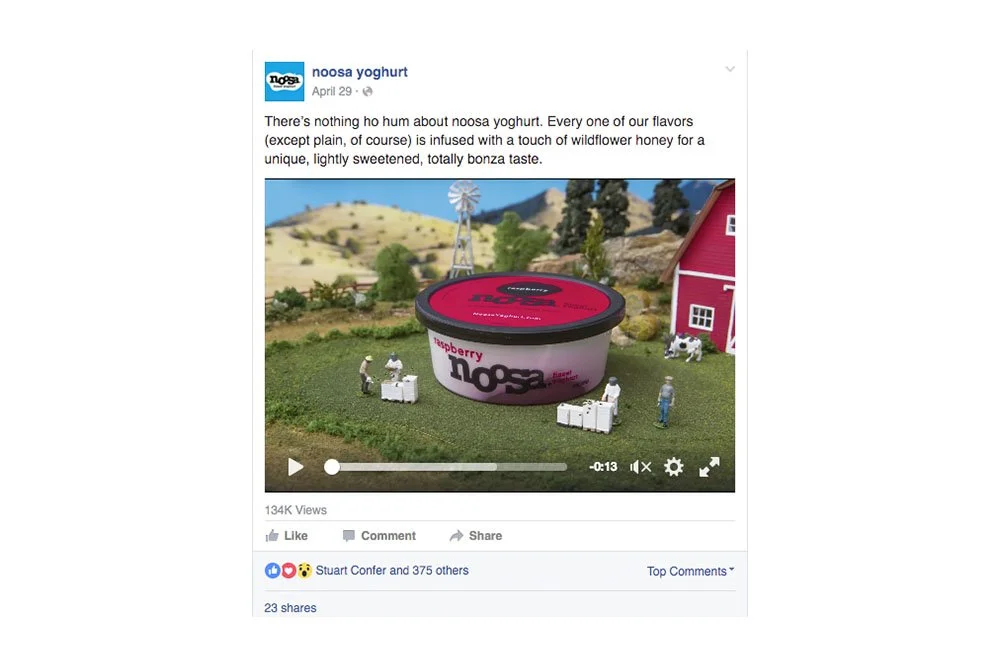Click the public globe privacy icon
1000x667 pixels.
click(367, 91)
